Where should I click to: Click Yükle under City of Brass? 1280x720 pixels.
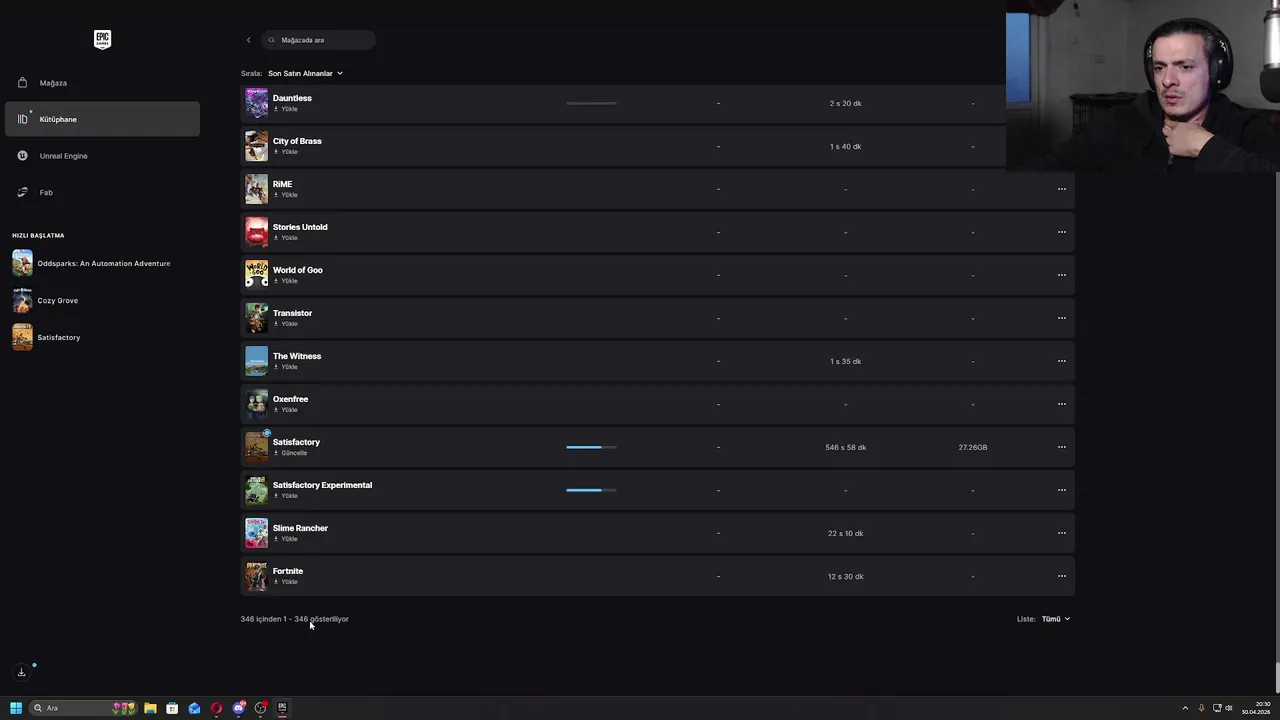pyautogui.click(x=286, y=152)
